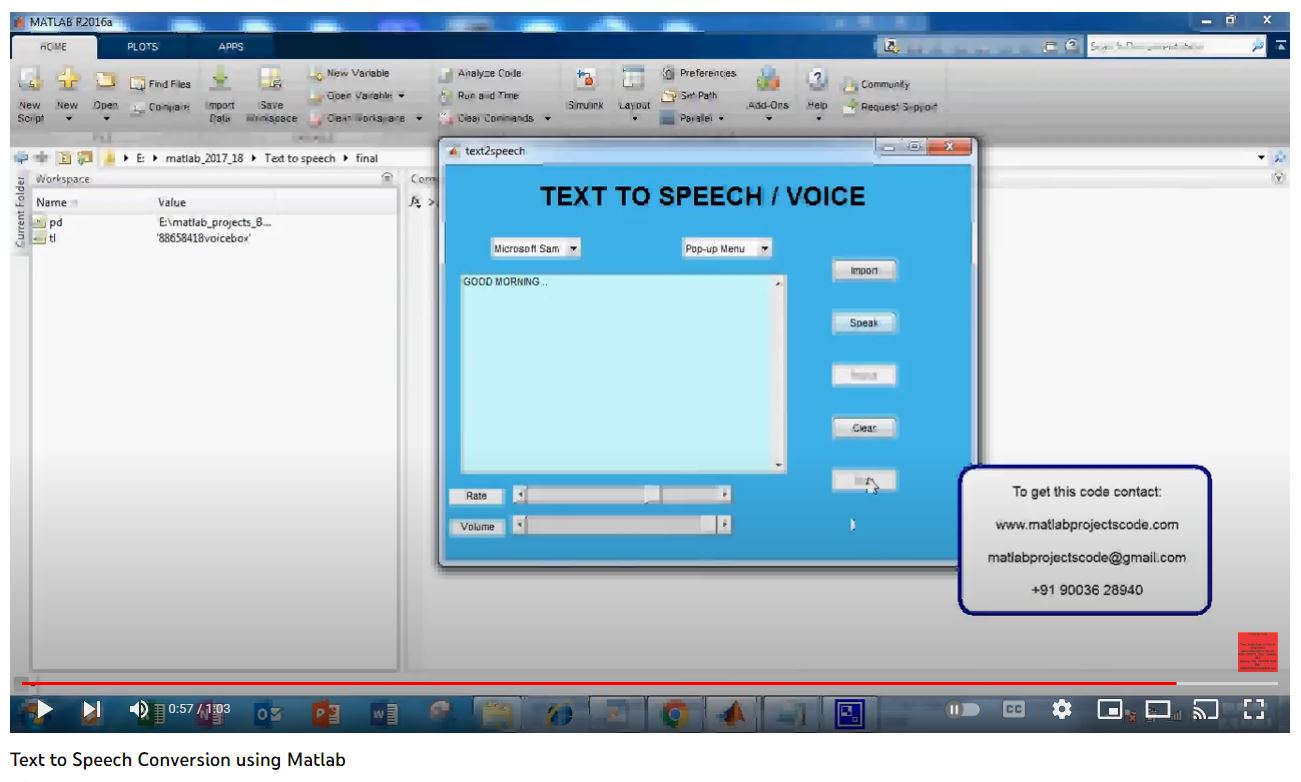This screenshot has width=1301, height=782.
Task: Expand the Pop-up Menu dropdown
Action: point(726,249)
